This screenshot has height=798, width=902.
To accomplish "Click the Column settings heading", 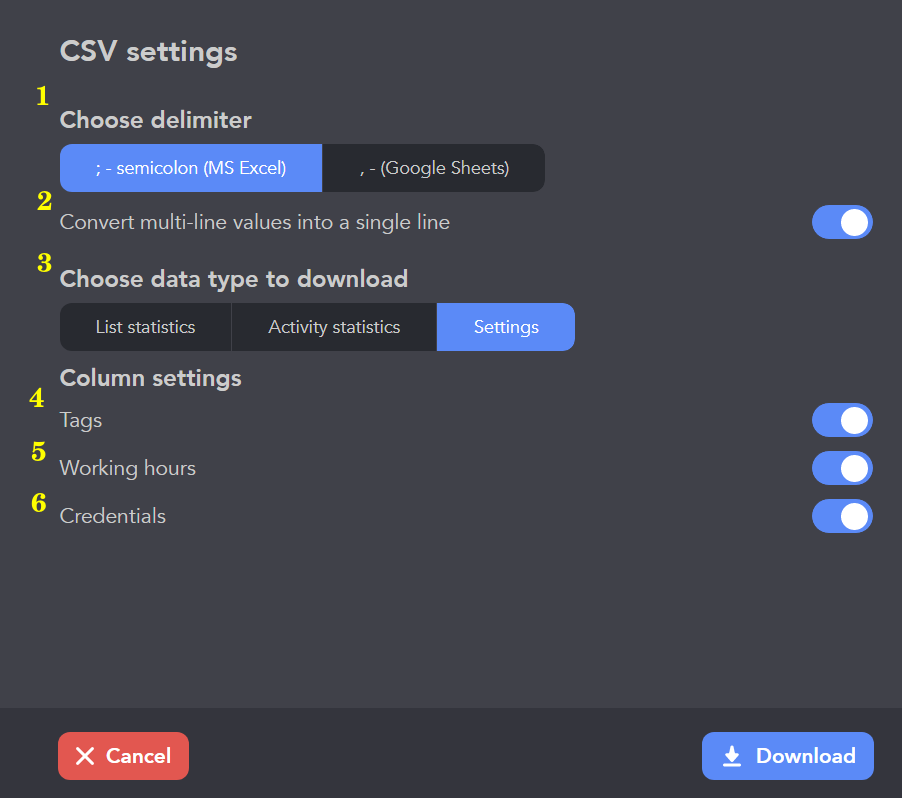I will 151,379.
